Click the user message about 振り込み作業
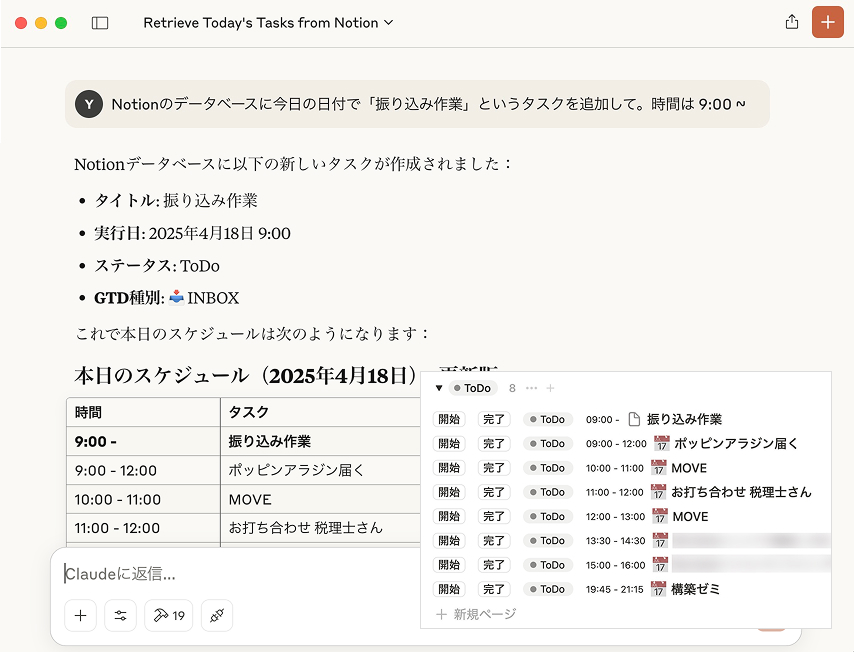Image resolution: width=854 pixels, height=652 pixels. tap(417, 104)
